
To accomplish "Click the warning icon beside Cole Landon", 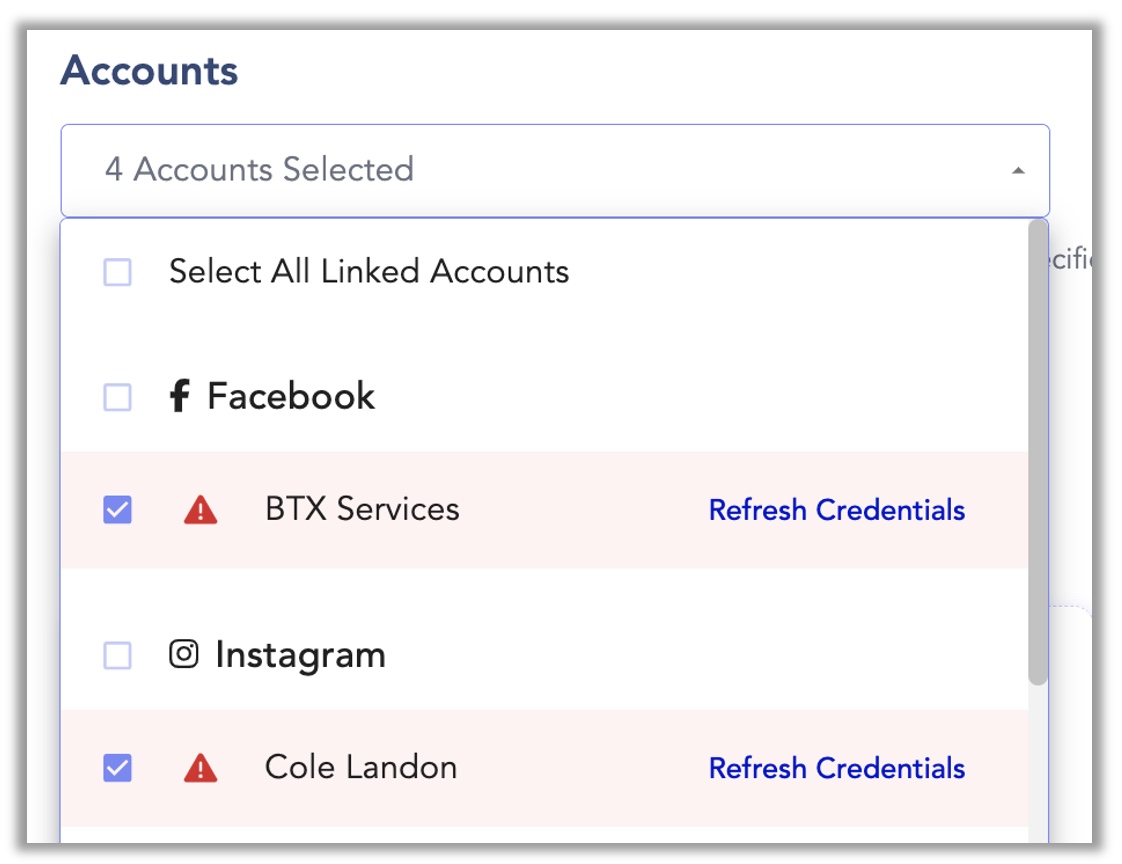I will pyautogui.click(x=200, y=768).
